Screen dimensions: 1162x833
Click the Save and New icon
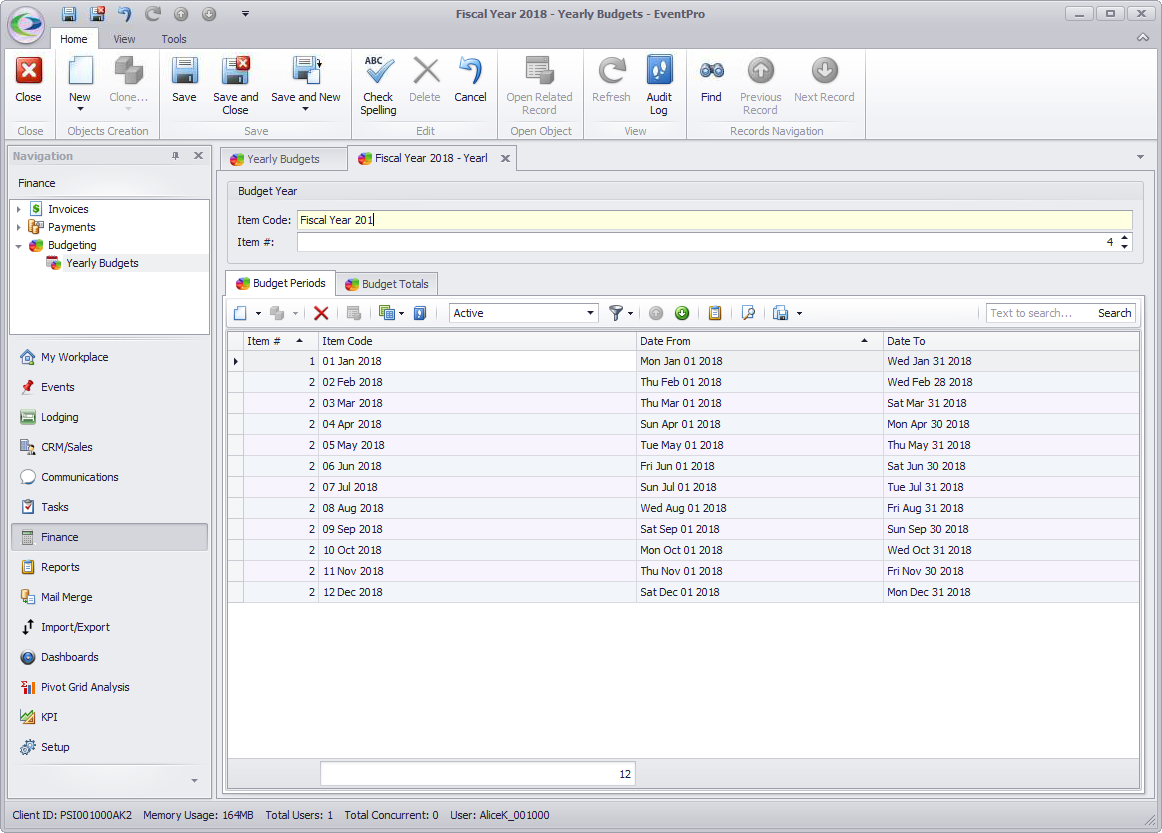tap(305, 72)
